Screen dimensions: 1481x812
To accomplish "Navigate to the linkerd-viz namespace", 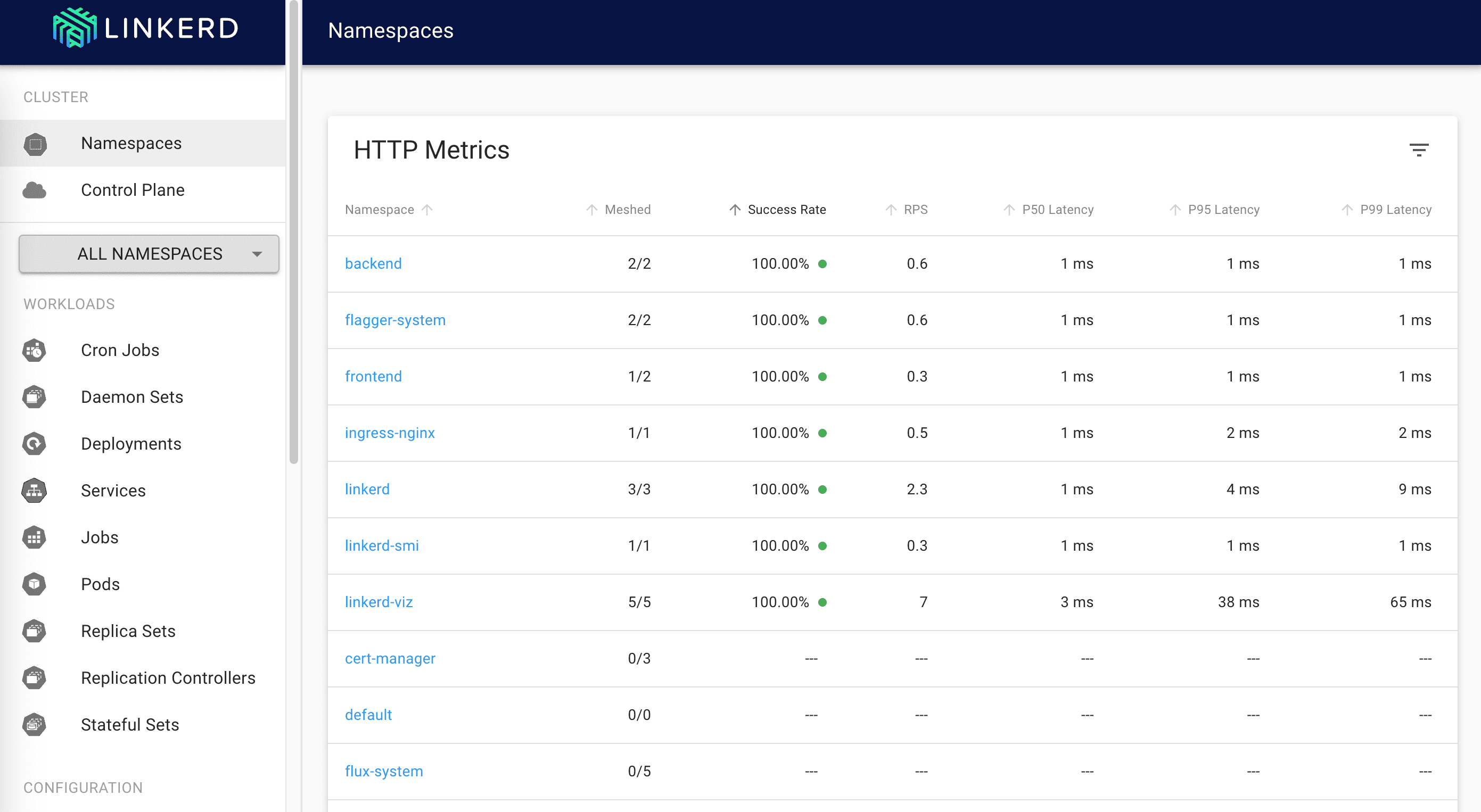I will coord(379,602).
